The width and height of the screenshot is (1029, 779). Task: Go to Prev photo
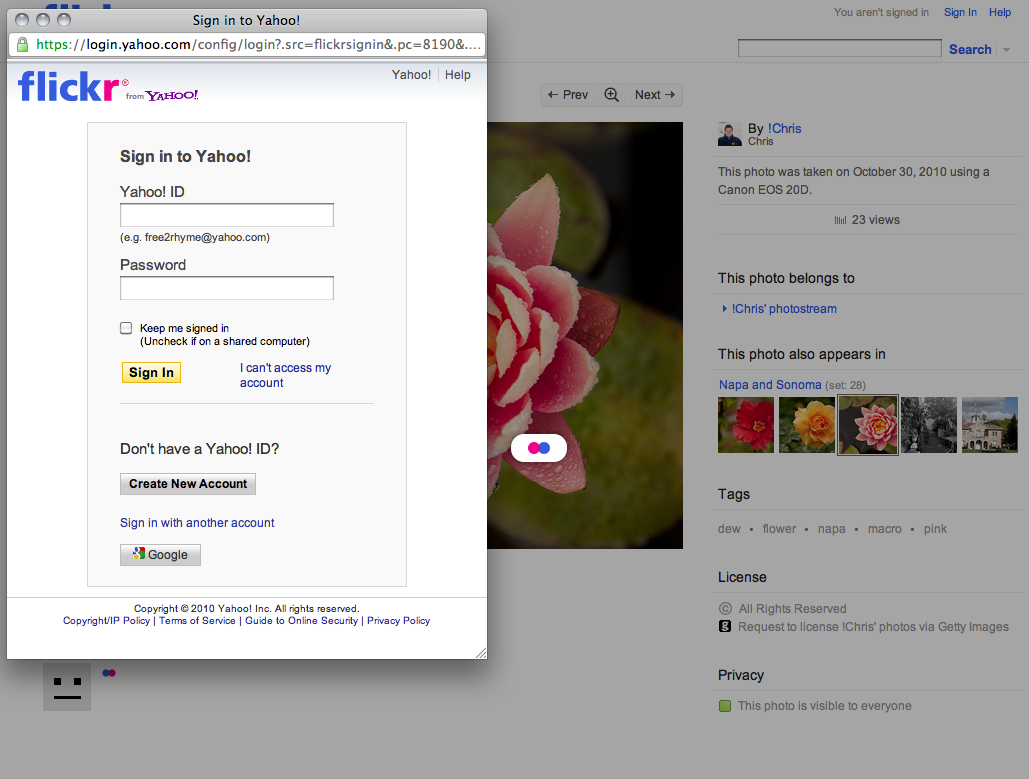point(568,95)
